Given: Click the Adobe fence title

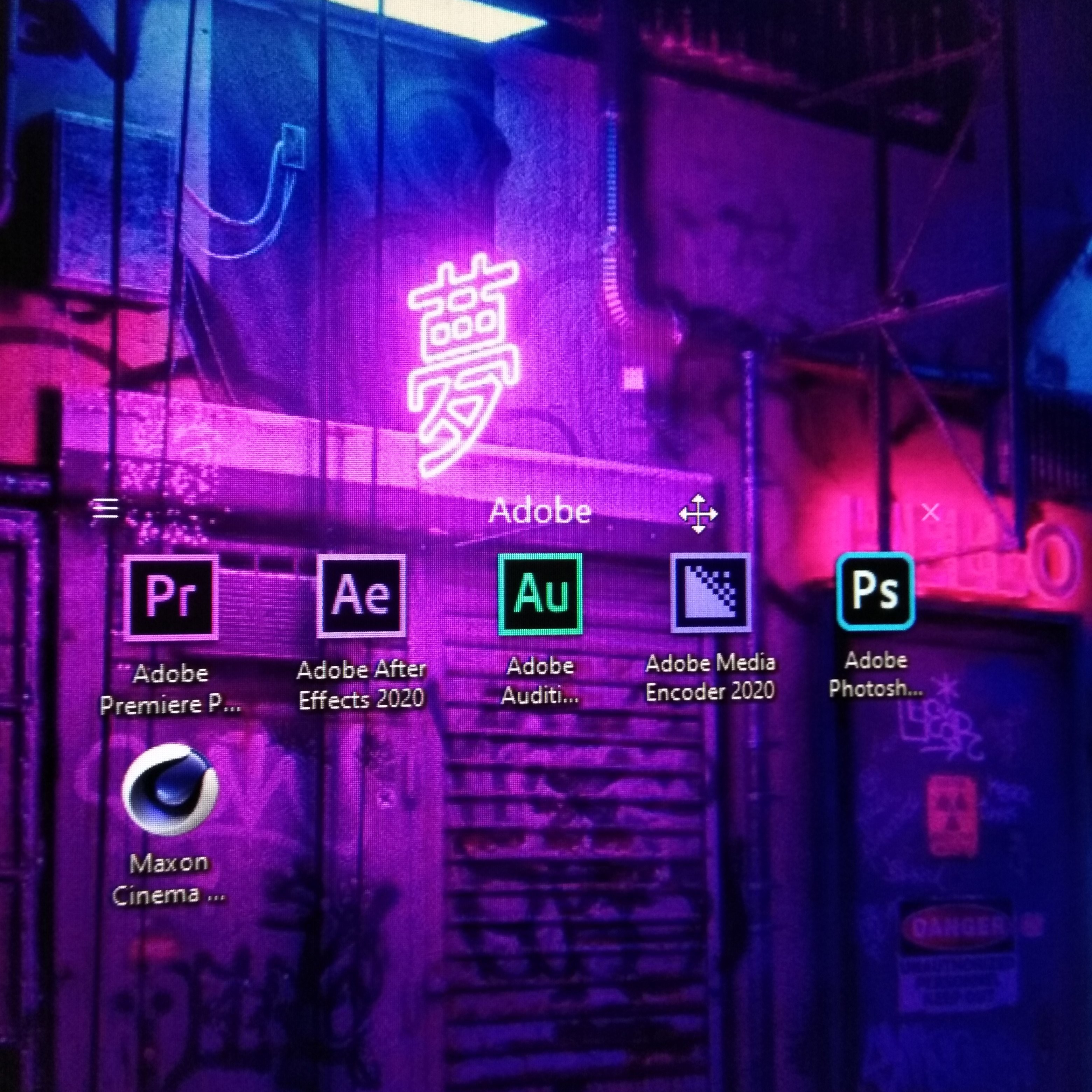Looking at the screenshot, I should [x=540, y=511].
